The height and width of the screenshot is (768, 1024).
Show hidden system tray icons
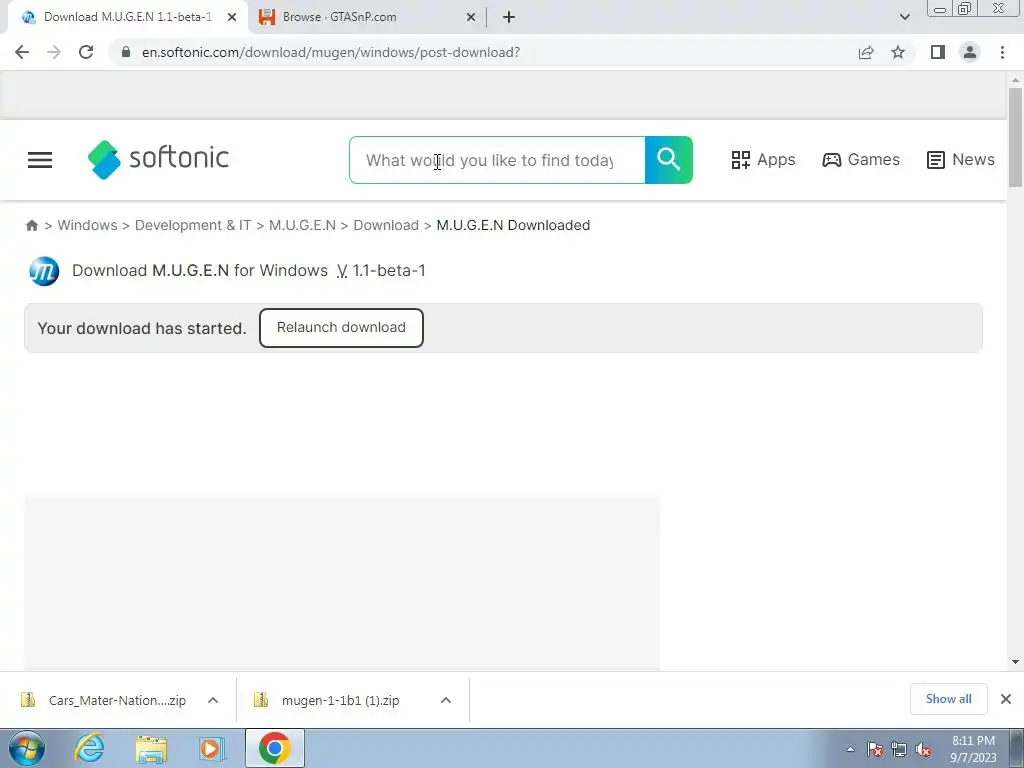(850, 750)
